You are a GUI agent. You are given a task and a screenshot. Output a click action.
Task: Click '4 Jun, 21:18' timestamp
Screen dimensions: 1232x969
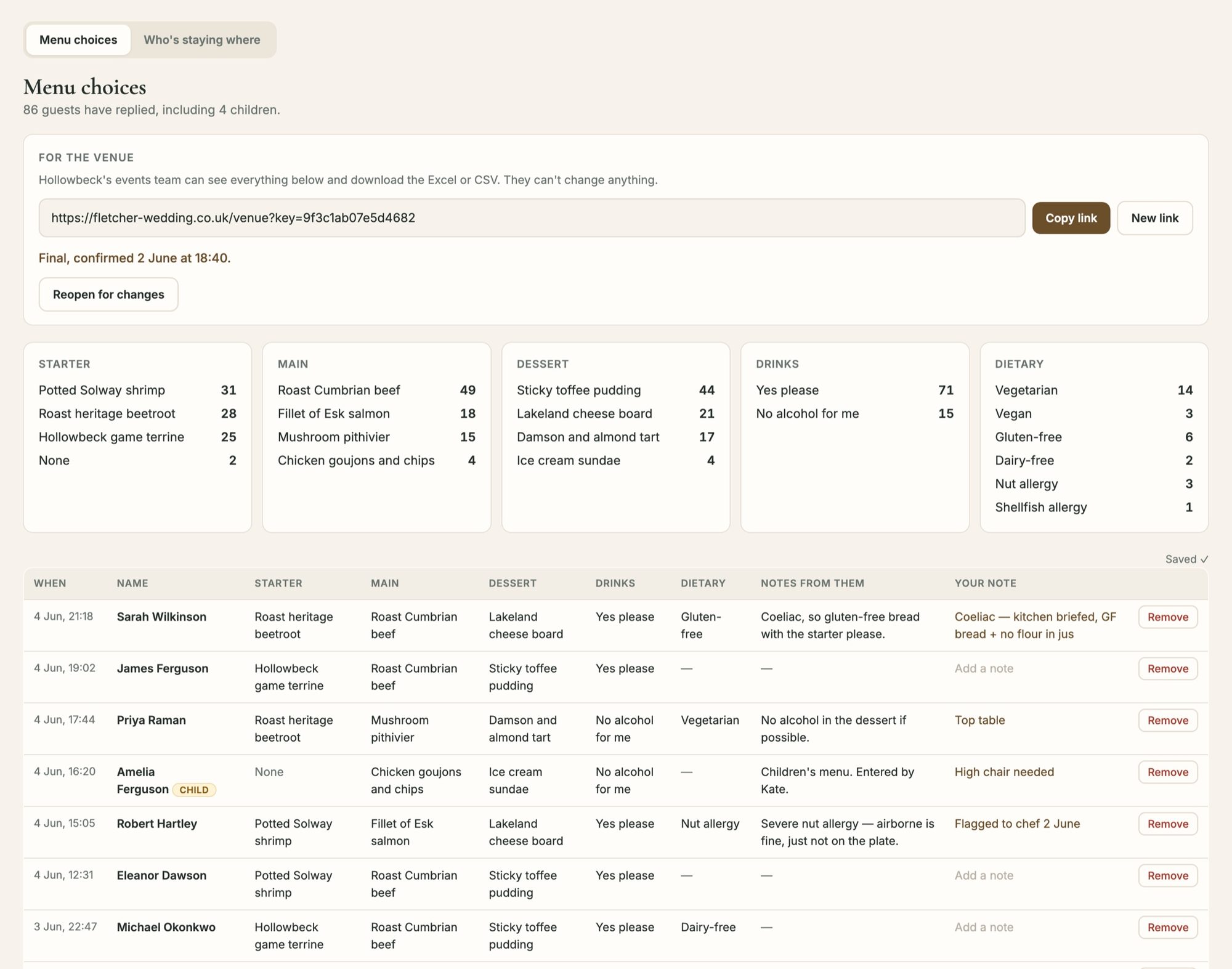[63, 617]
